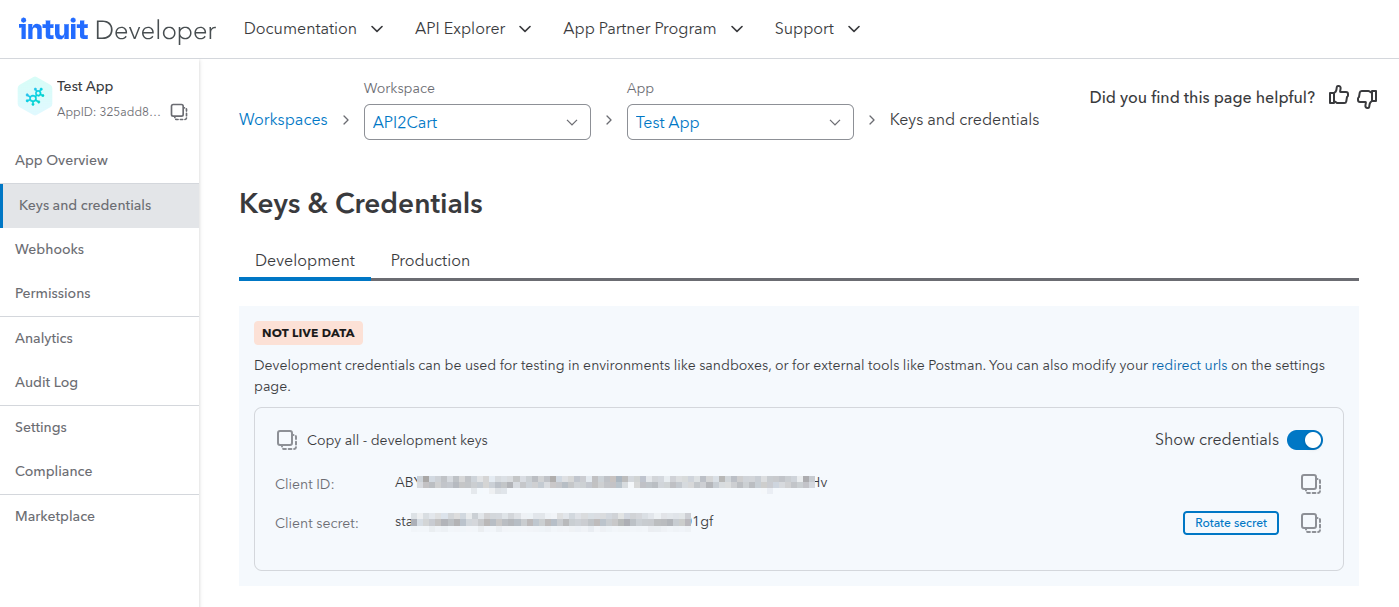Click the Intuit Developer logo

coord(117,30)
